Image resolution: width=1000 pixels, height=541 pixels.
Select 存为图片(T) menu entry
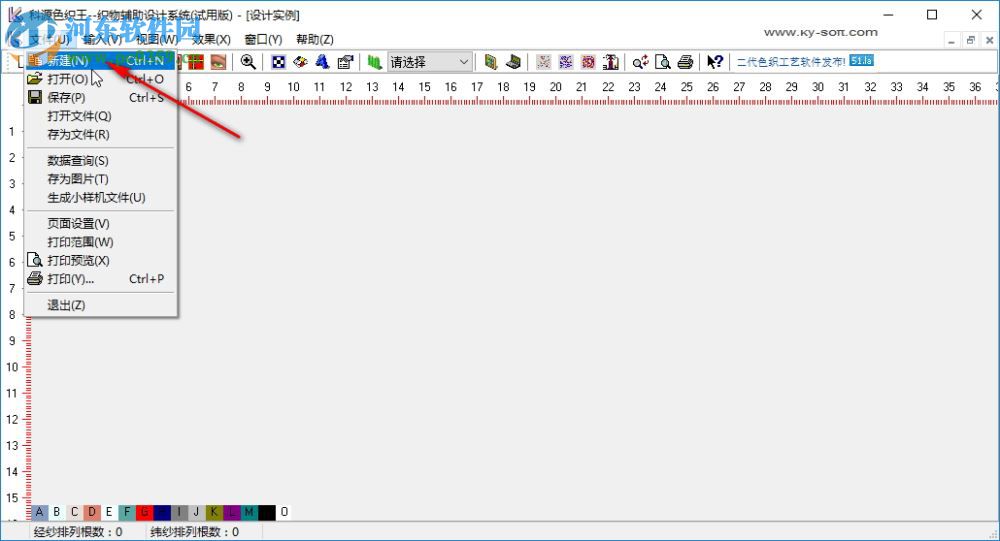[x=100, y=179]
